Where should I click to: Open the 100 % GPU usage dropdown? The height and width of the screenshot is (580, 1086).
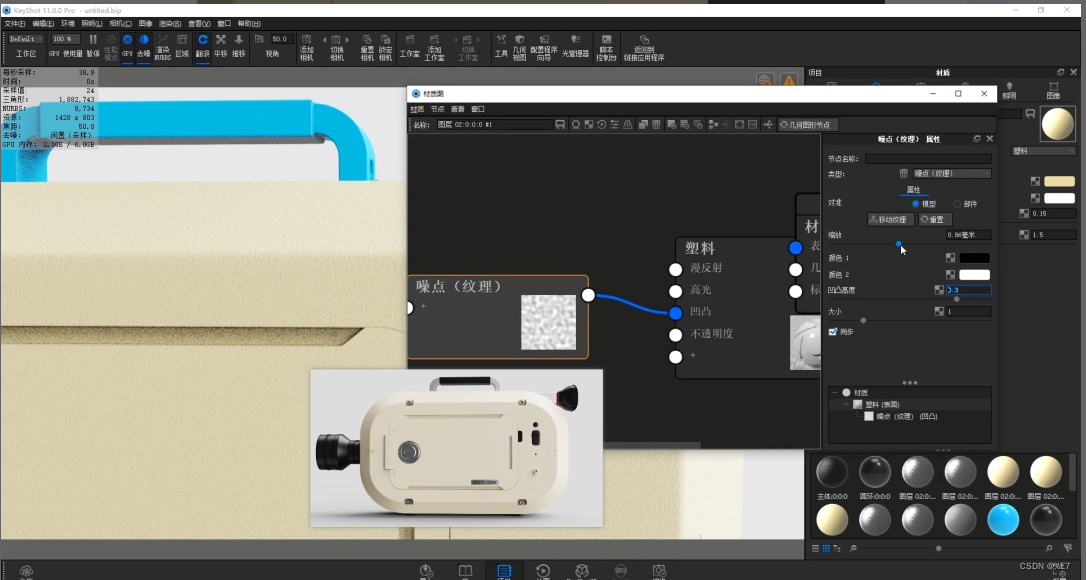pyautogui.click(x=65, y=39)
